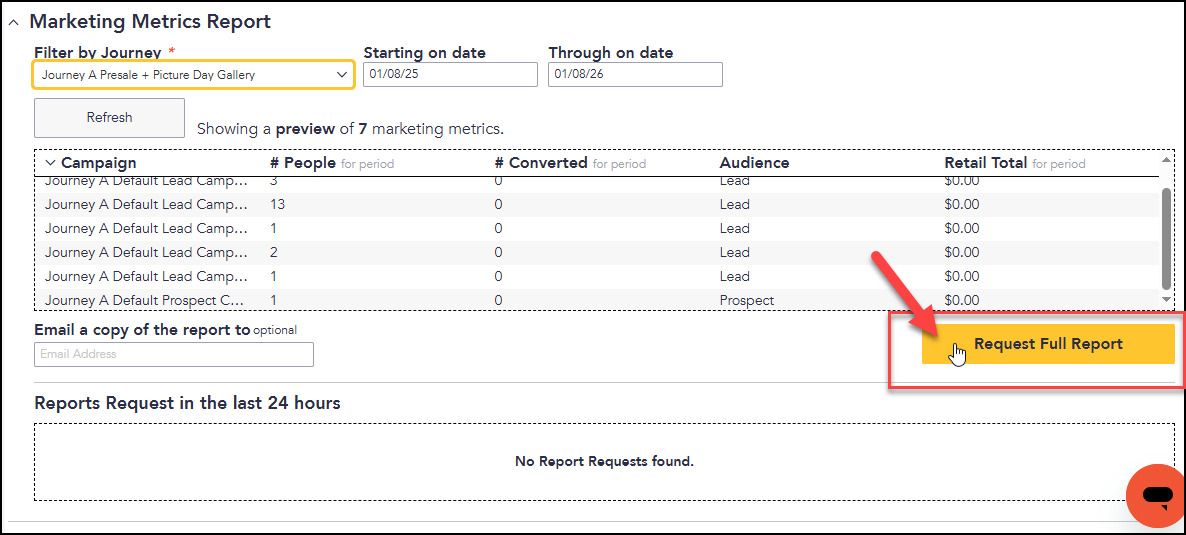This screenshot has width=1186, height=535.
Task: Click the Retail Total column header
Action: click(x=986, y=163)
